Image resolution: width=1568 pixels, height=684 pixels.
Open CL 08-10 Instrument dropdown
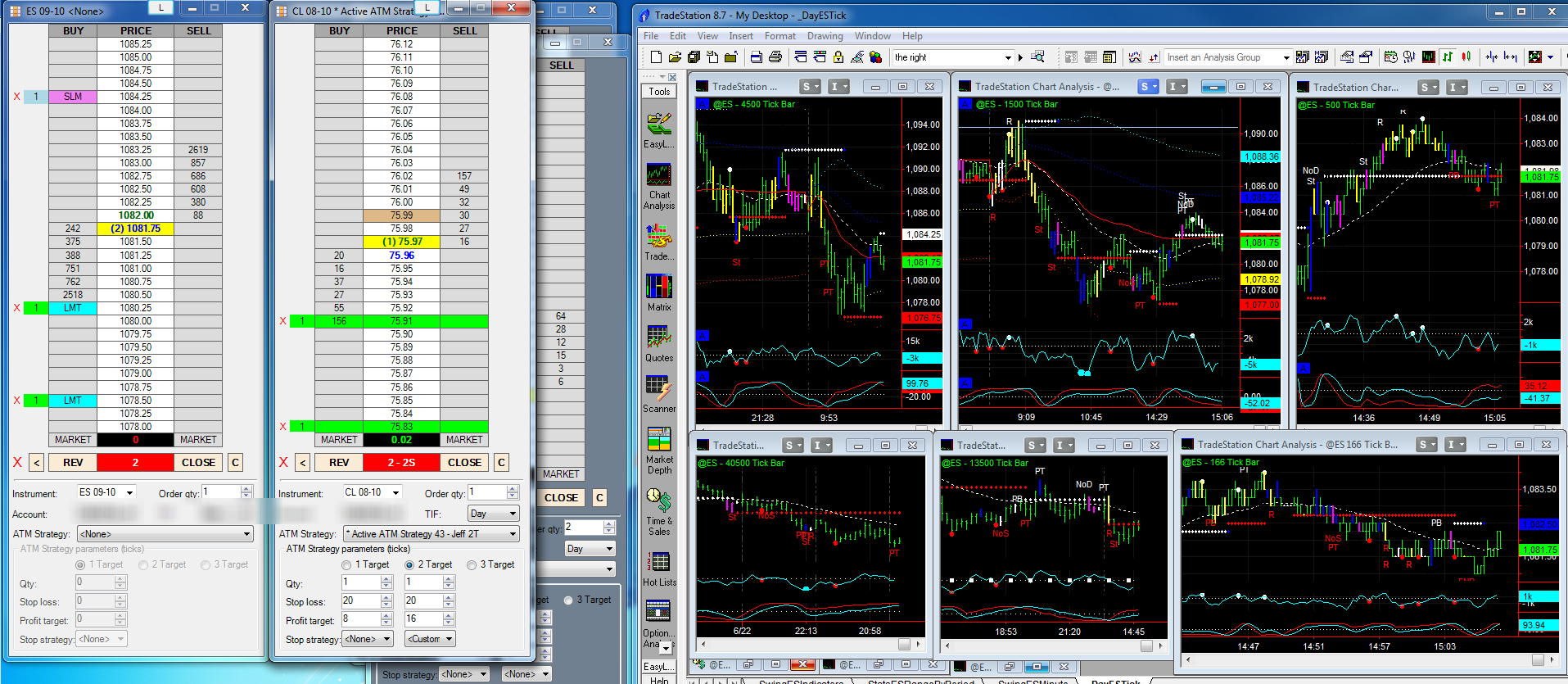tap(395, 492)
